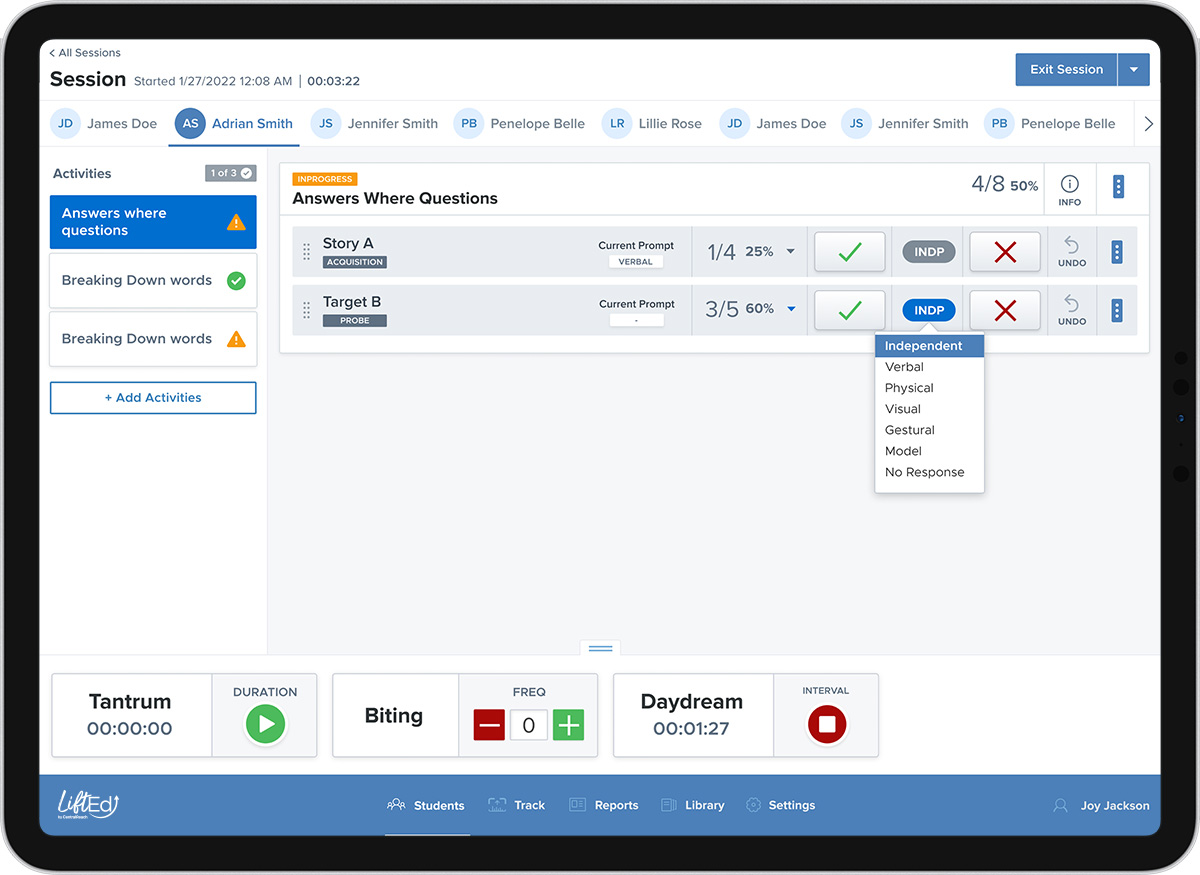Screen dimensions: 1200x875
Task: Click the bottom panel resize handle
Action: pyautogui.click(x=600, y=648)
